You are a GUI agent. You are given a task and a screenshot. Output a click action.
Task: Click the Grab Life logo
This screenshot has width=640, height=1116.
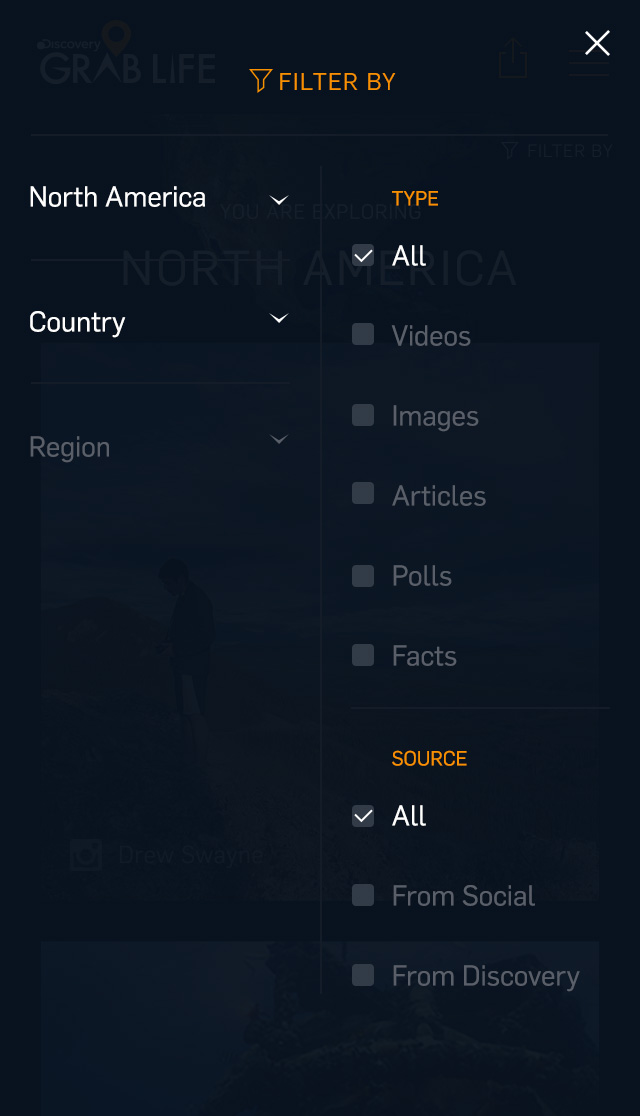pyautogui.click(x=127, y=60)
